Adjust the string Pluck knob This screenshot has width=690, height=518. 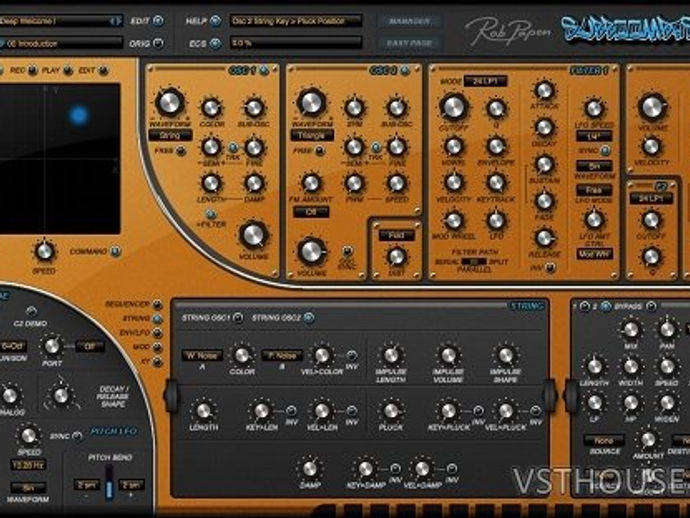(391, 411)
